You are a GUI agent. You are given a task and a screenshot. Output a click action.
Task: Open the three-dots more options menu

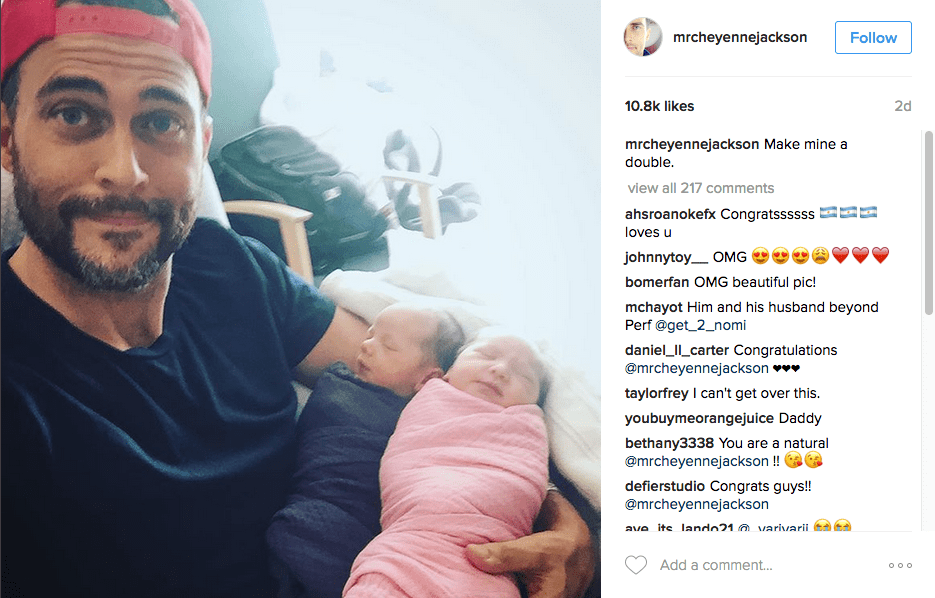[900, 565]
